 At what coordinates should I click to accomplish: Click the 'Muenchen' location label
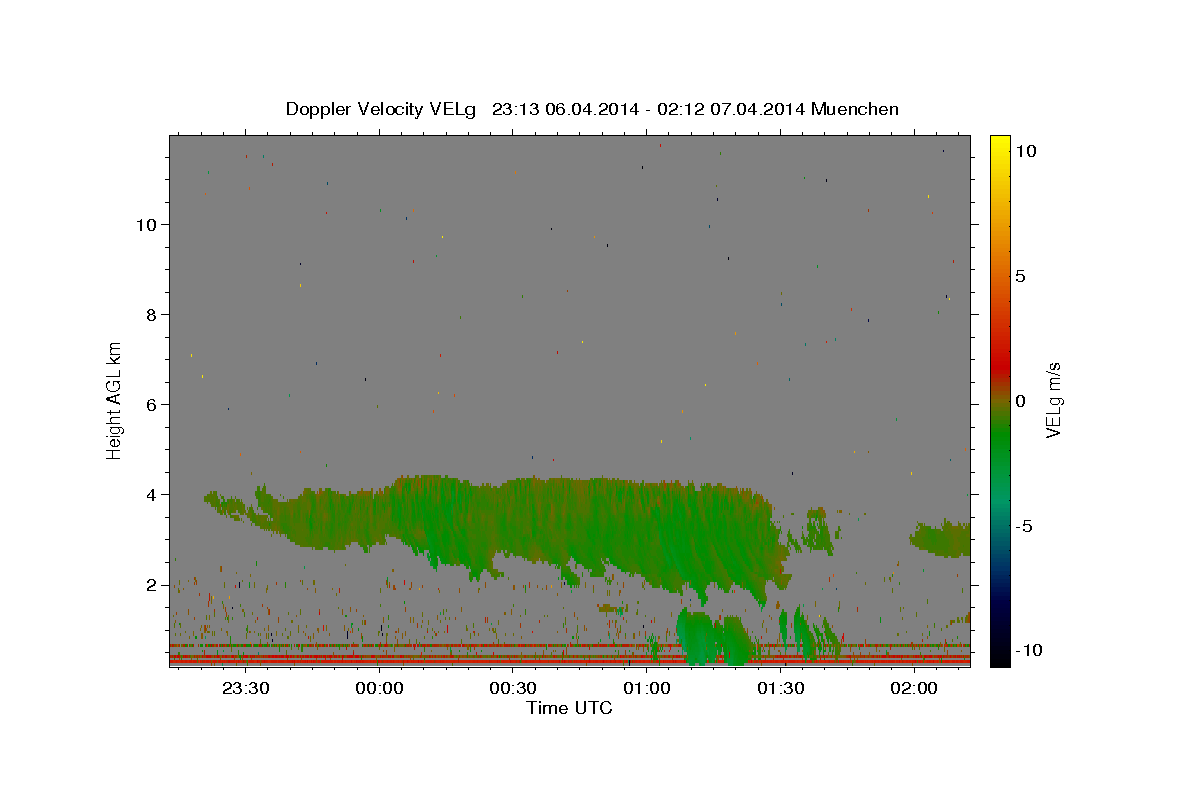855,109
